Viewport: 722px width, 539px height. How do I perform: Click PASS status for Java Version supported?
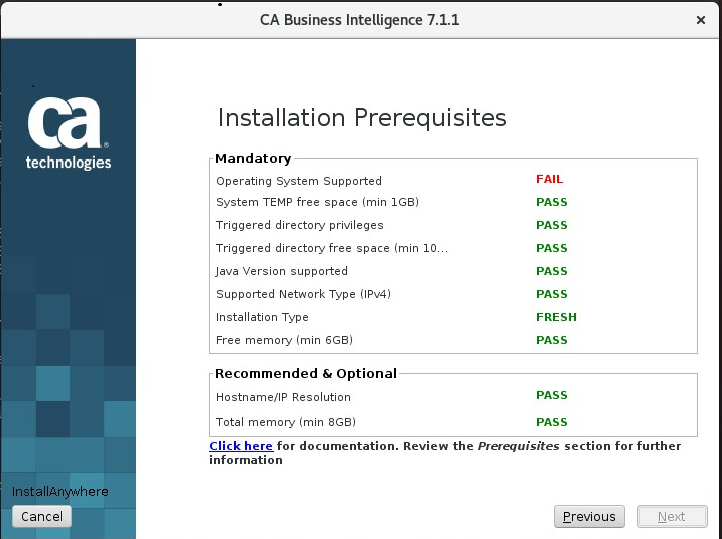click(x=551, y=271)
